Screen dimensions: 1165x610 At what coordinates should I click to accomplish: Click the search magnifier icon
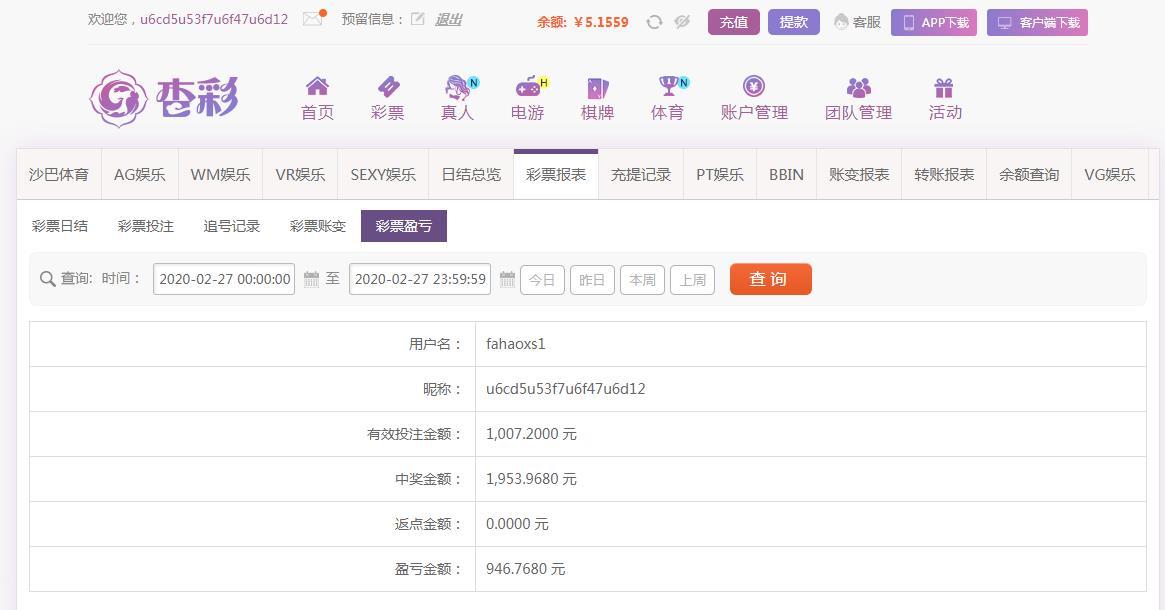tap(48, 279)
